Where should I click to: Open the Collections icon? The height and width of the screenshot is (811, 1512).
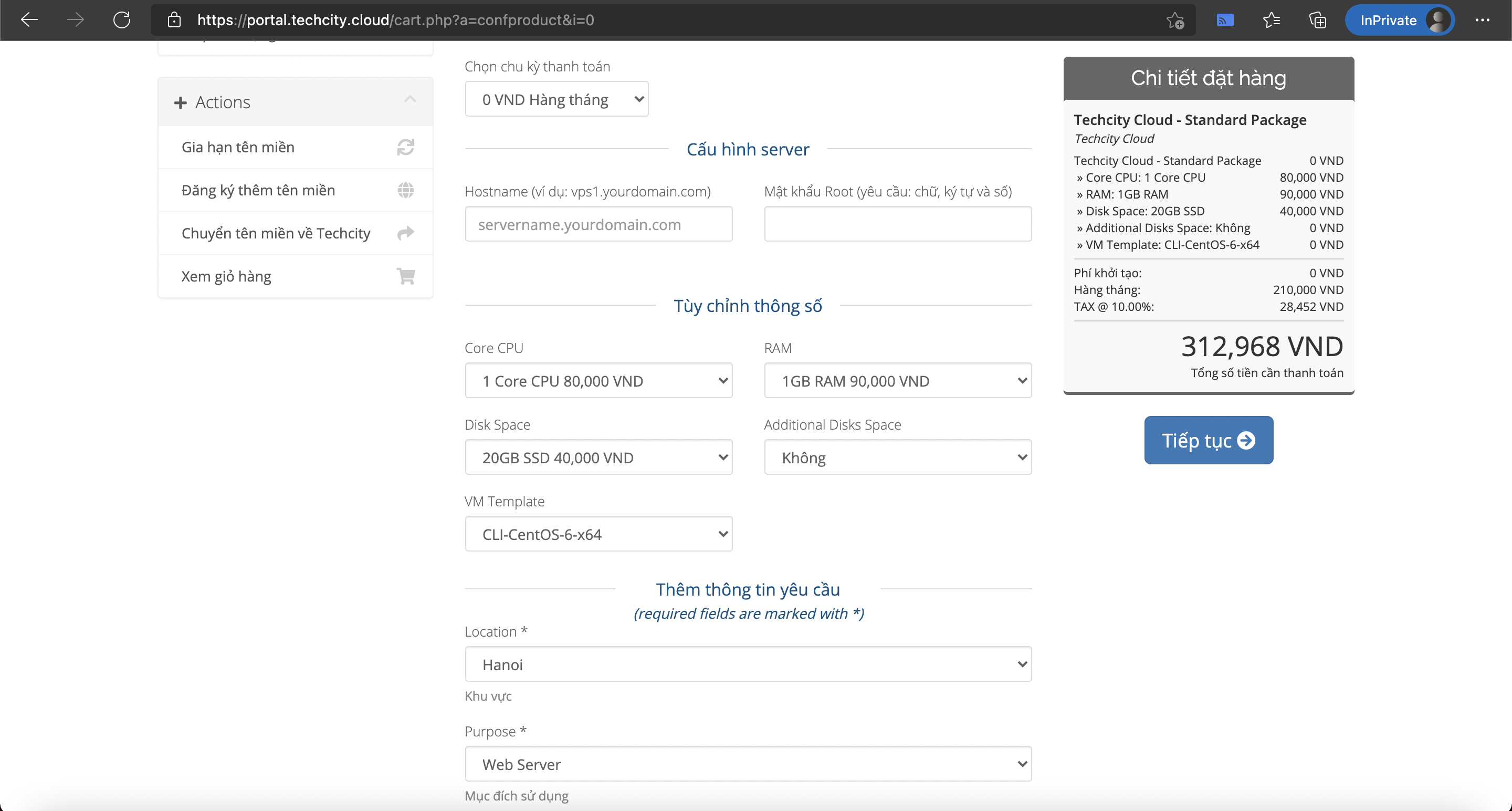pyautogui.click(x=1317, y=20)
